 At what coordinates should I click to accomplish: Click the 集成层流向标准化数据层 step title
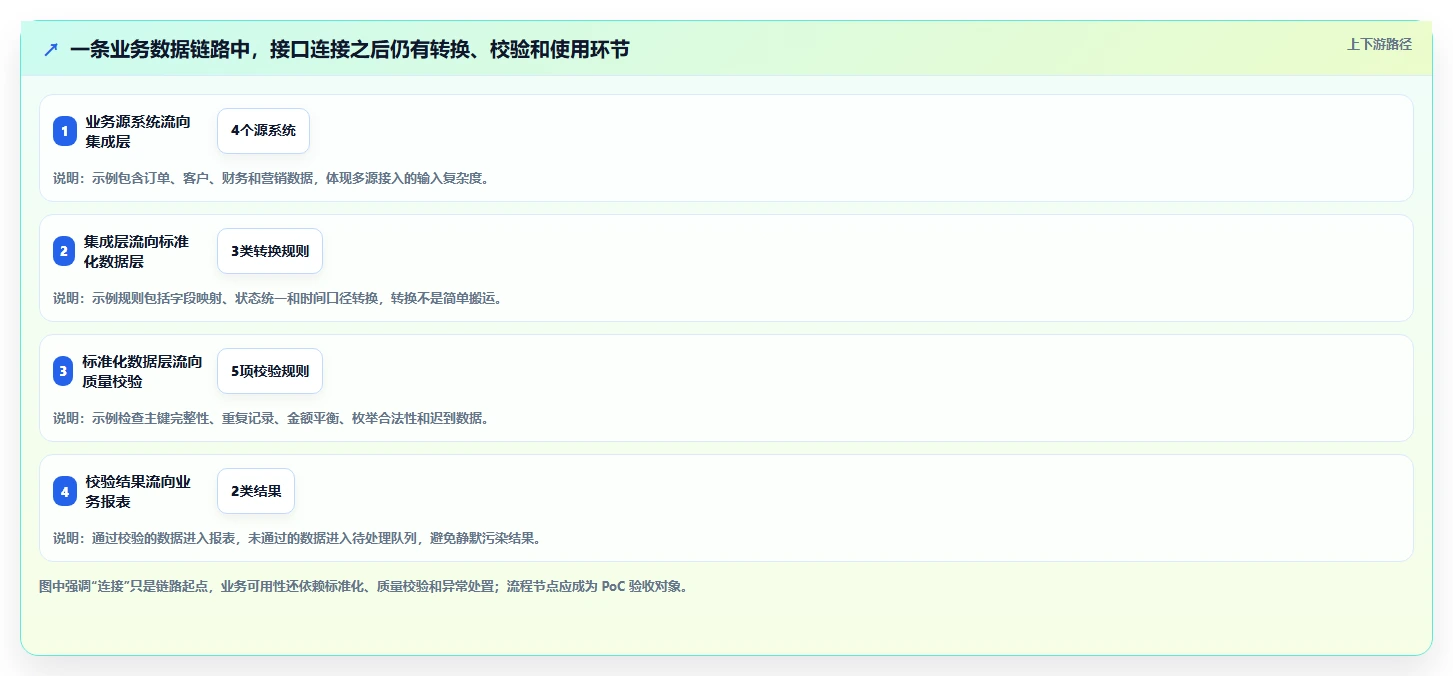136,251
